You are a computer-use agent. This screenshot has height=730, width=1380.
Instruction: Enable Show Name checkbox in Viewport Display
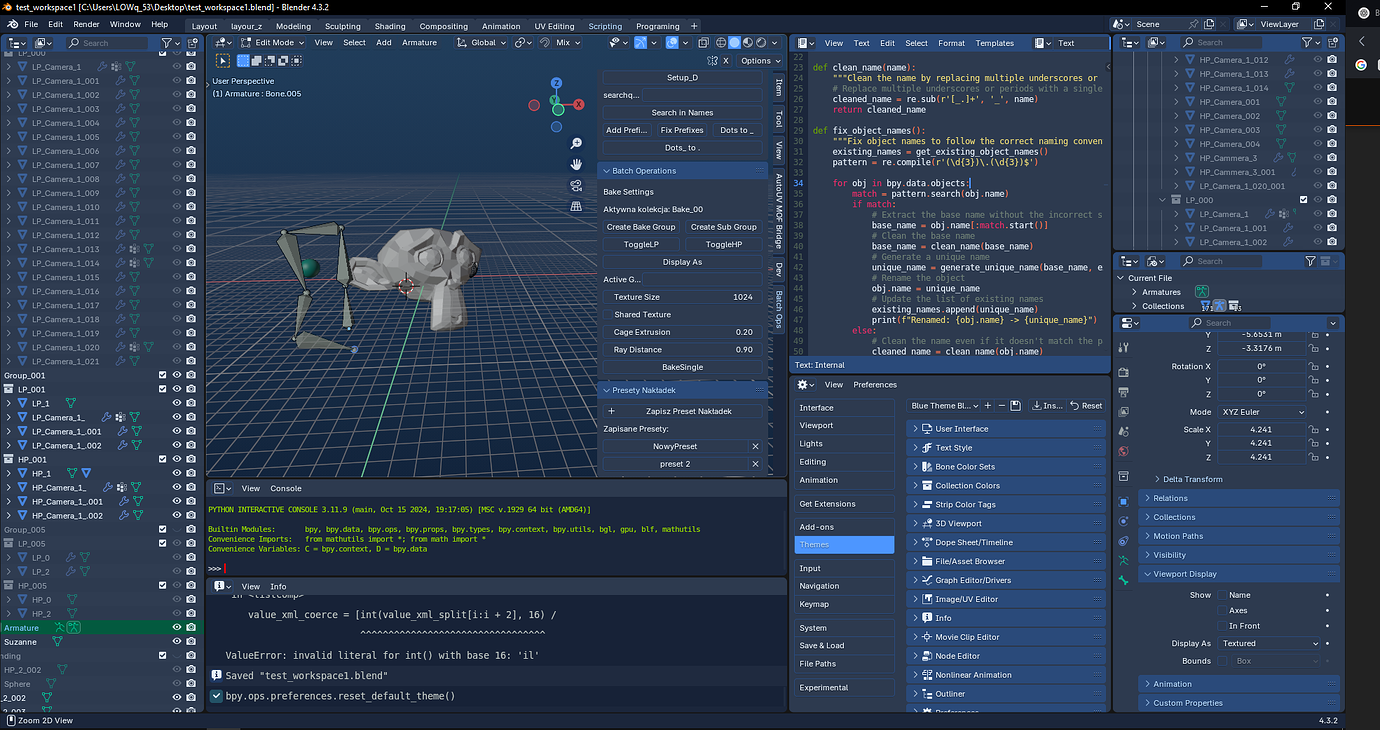[1222, 595]
